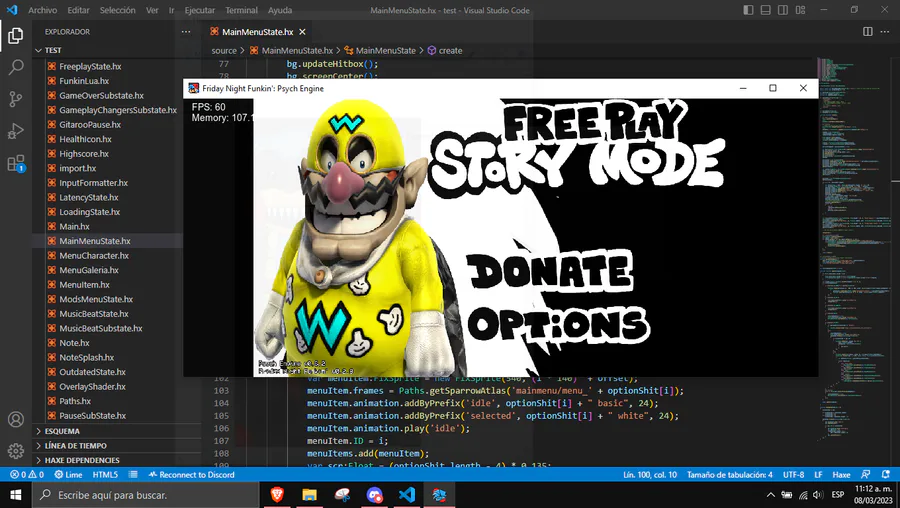Image resolution: width=900 pixels, height=508 pixels.
Task: Click the feedback icon in status bar
Action: (866, 475)
